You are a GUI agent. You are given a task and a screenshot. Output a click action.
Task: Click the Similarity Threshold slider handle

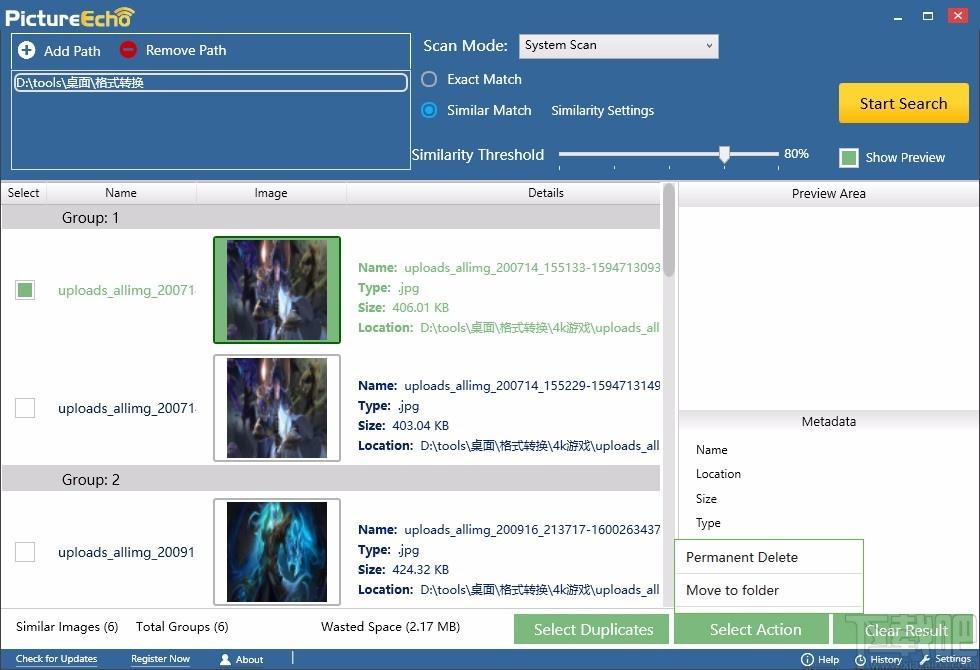coord(724,154)
